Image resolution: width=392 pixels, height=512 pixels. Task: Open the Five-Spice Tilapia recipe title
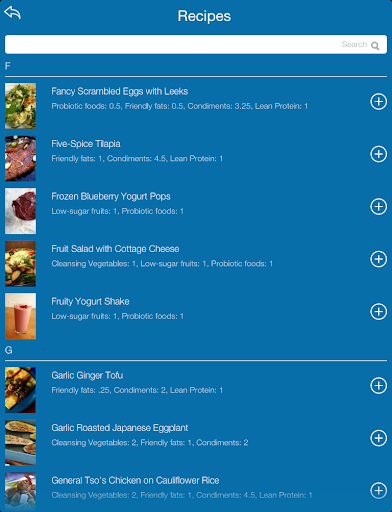[x=86, y=144]
